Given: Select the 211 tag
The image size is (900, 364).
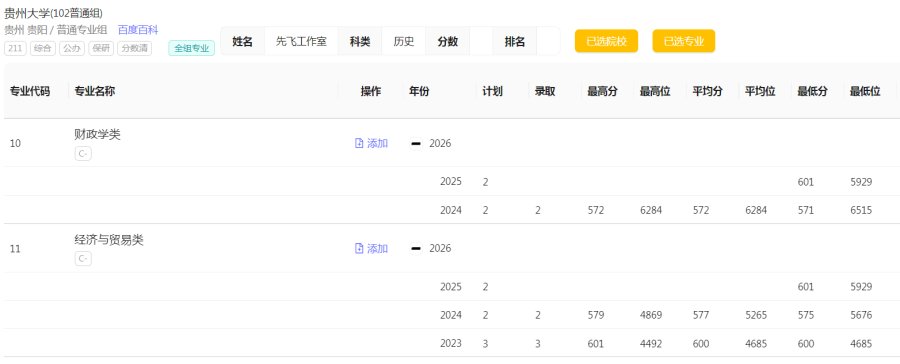Looking at the screenshot, I should click(x=15, y=48).
